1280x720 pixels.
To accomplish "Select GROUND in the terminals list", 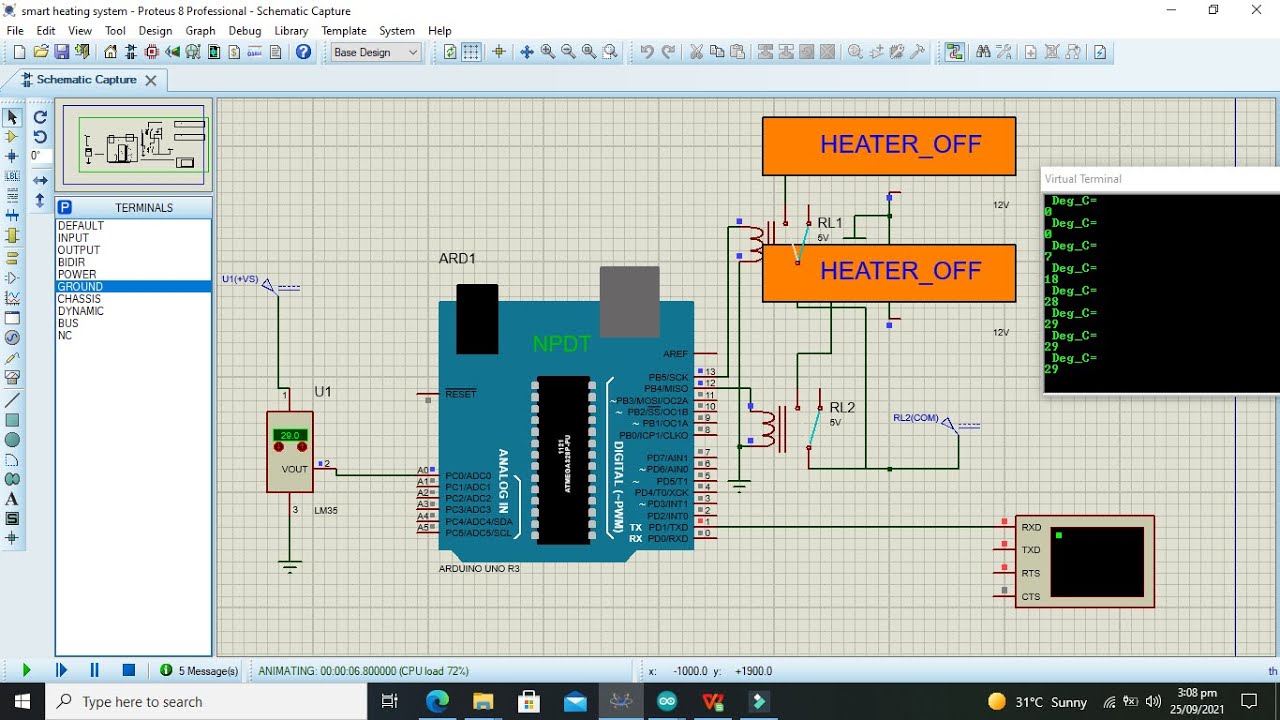I will coord(133,286).
